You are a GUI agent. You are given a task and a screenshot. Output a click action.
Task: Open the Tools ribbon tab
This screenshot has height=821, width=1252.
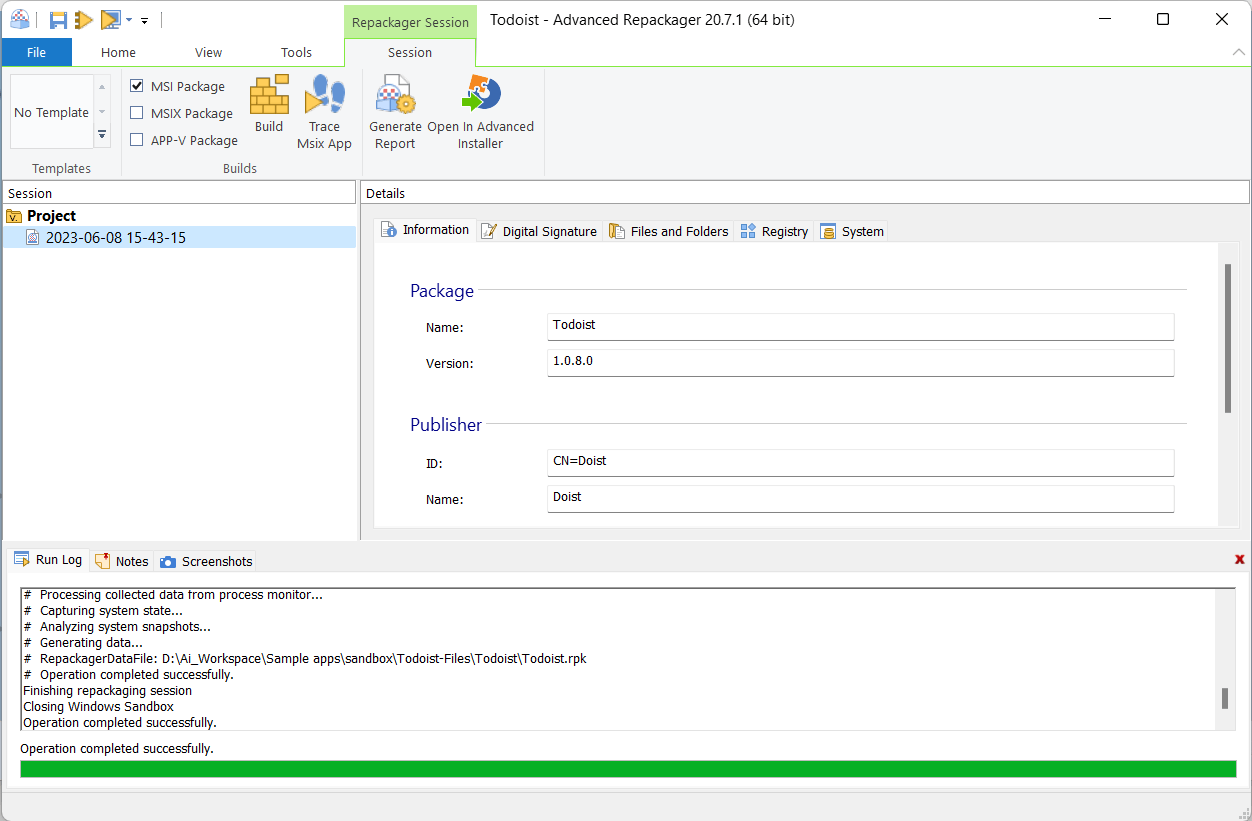click(296, 52)
